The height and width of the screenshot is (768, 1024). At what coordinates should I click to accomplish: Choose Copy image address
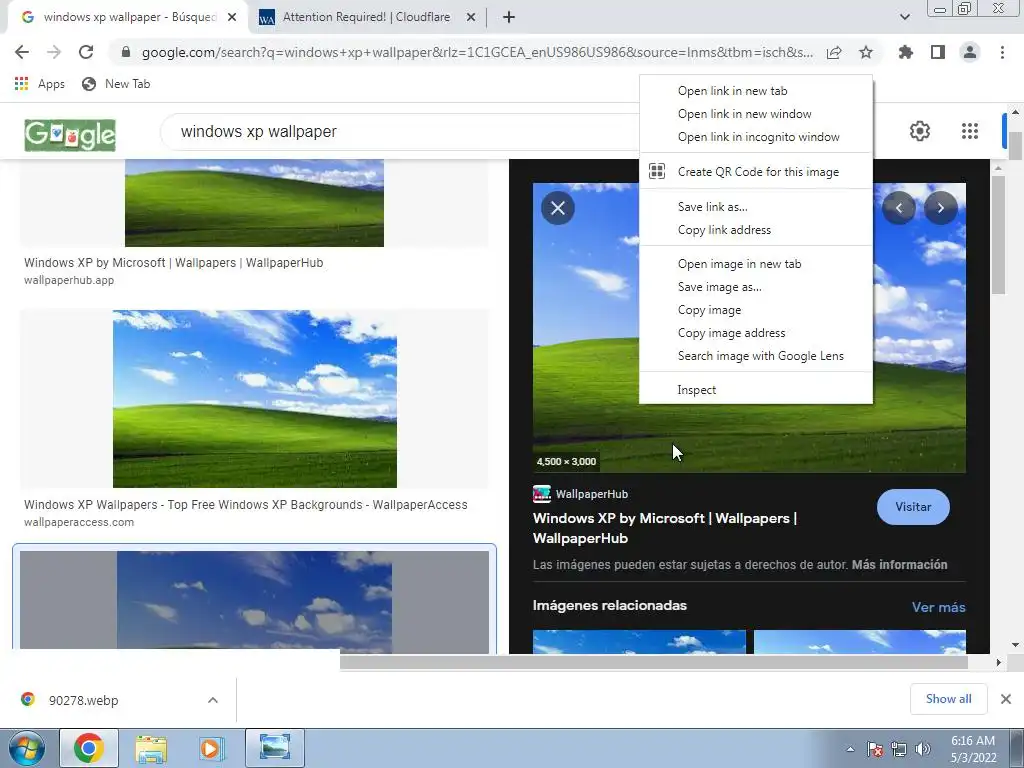pos(756,332)
